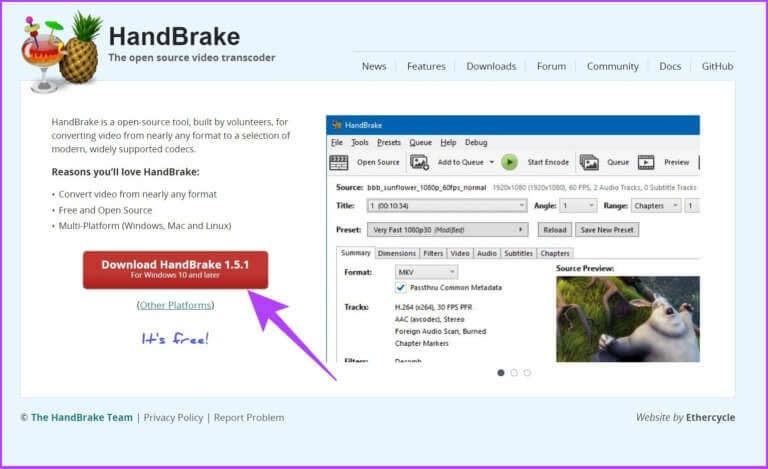Click the AAC (avcodec), Stereo track text
Screen dimensions: 768x469
coord(430,319)
